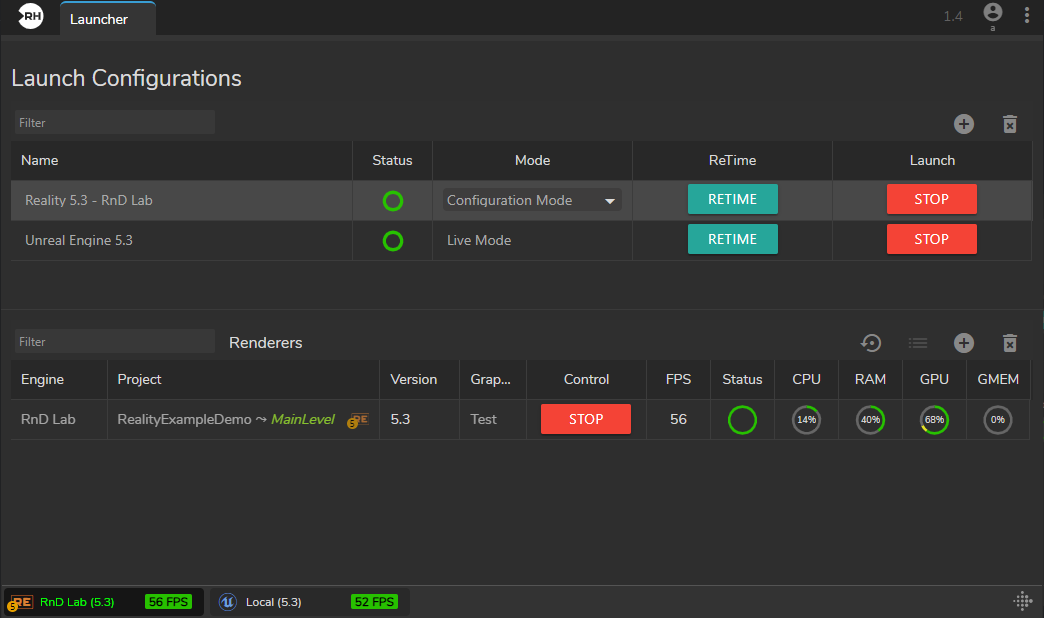This screenshot has height=618, width=1044.
Task: Click the GPU column header
Action: click(934, 380)
